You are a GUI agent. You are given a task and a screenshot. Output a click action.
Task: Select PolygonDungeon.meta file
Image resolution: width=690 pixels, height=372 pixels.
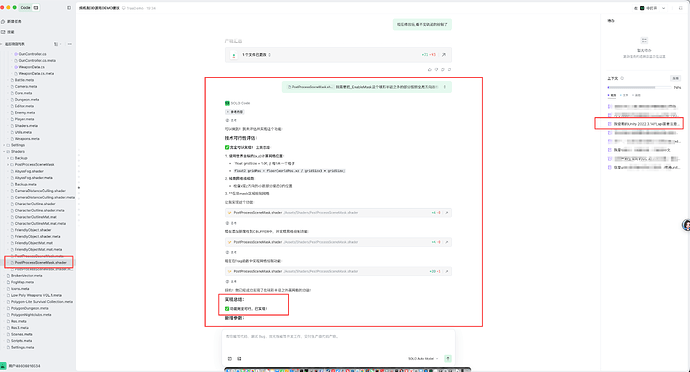click(29, 308)
